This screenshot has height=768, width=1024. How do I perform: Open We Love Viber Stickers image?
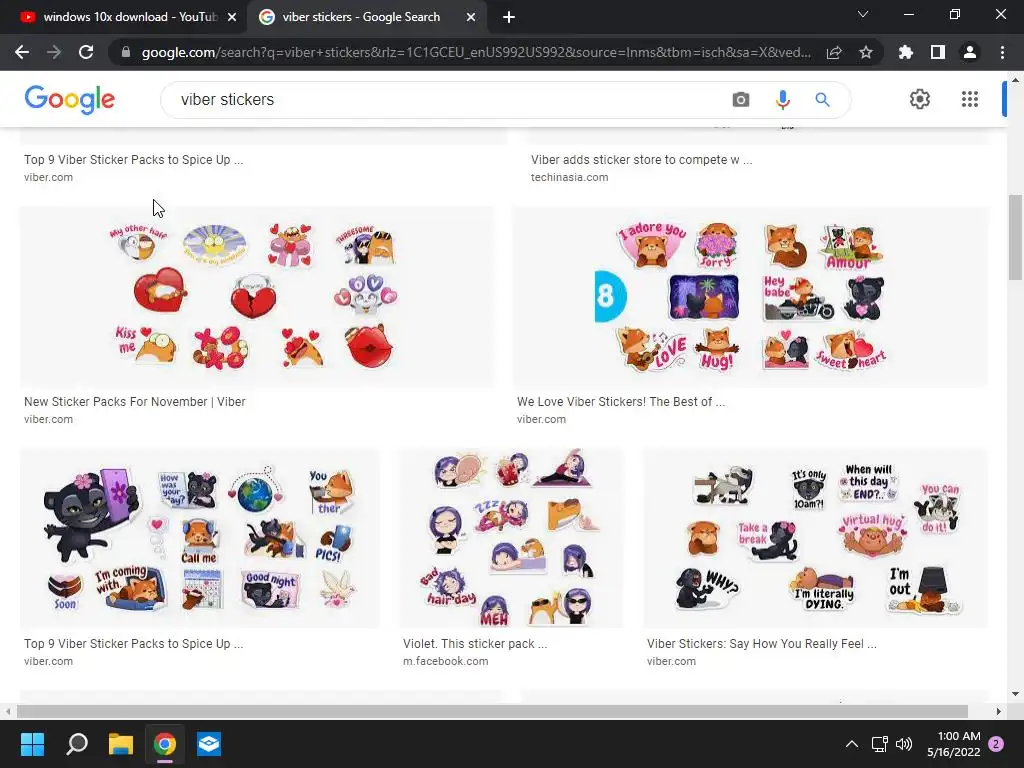751,296
